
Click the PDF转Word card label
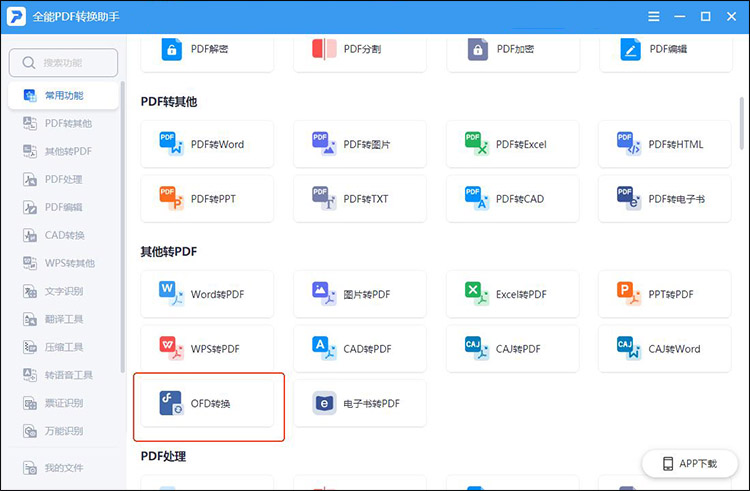coord(217,144)
